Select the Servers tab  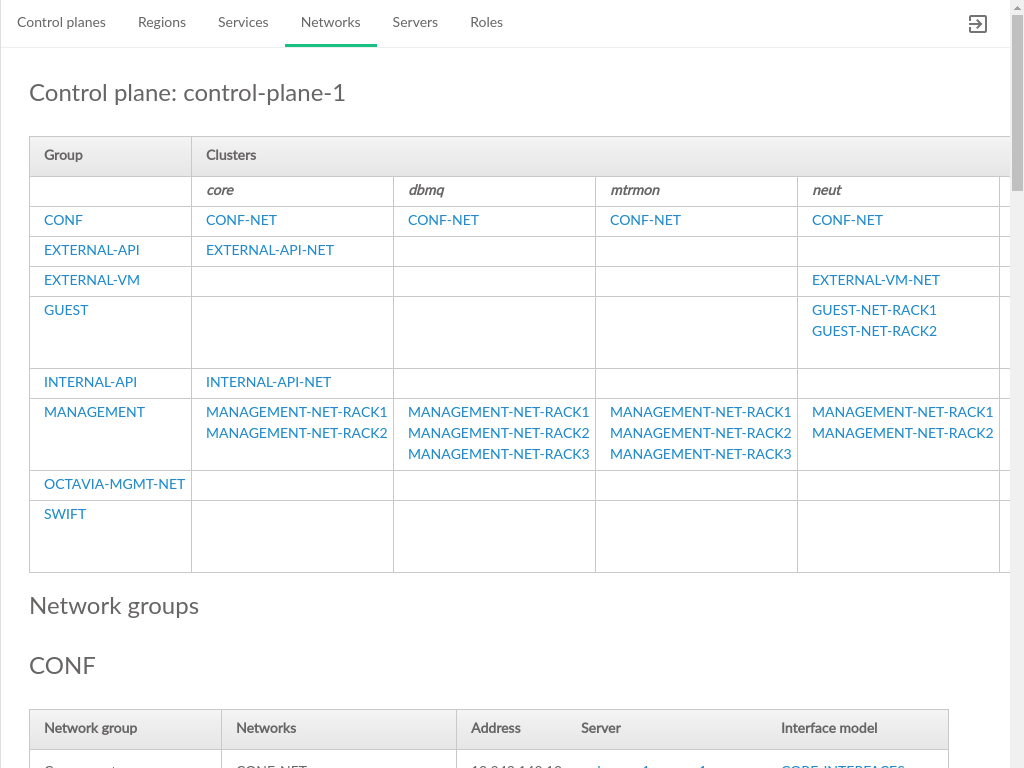coord(415,22)
